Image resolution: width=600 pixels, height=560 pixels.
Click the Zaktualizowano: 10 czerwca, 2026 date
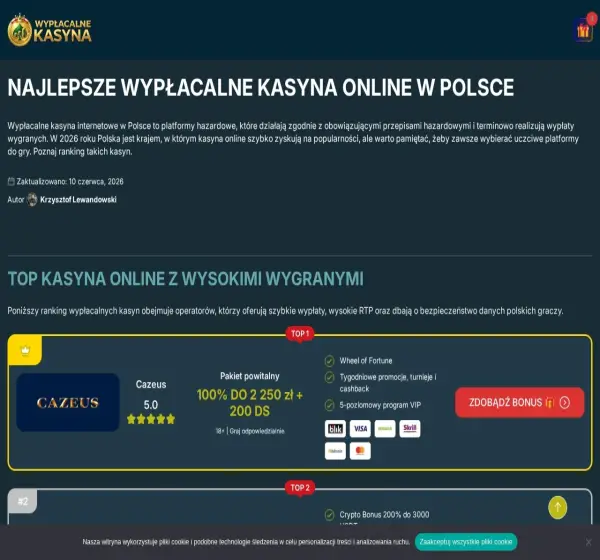point(70,181)
